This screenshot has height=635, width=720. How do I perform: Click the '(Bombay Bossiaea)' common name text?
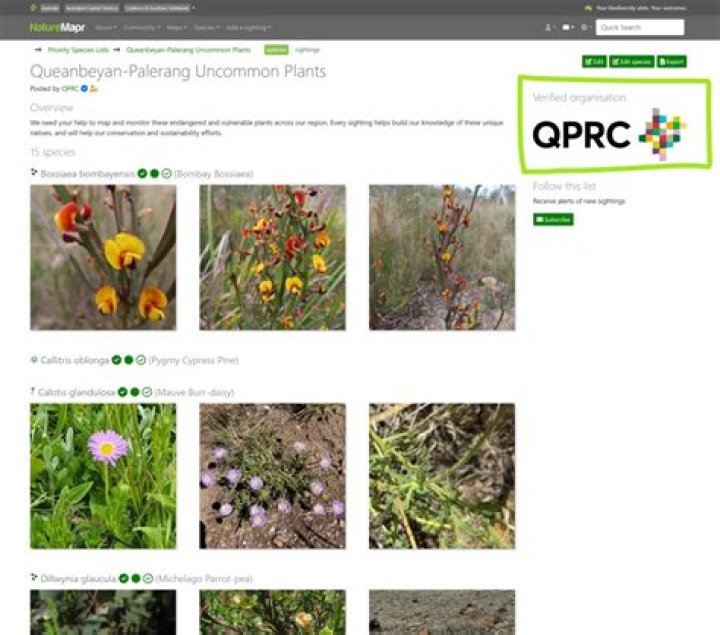(214, 174)
